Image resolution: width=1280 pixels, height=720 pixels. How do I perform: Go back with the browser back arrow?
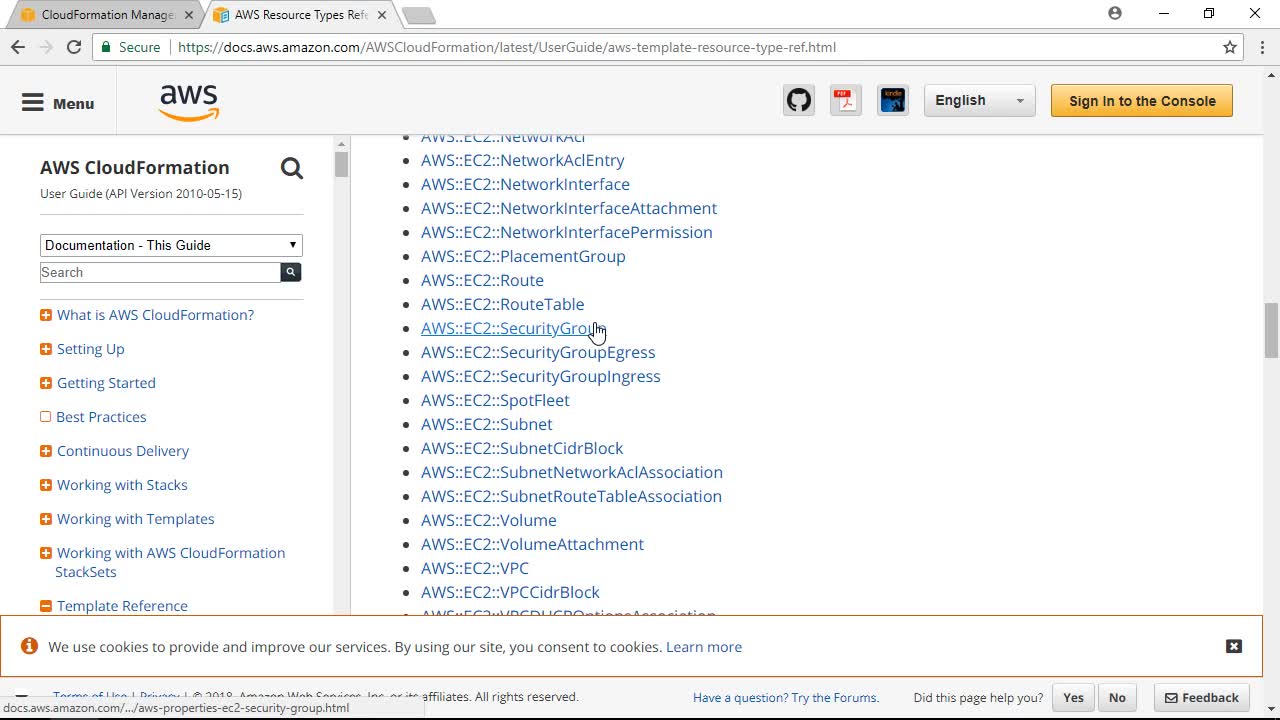pyautogui.click(x=18, y=47)
